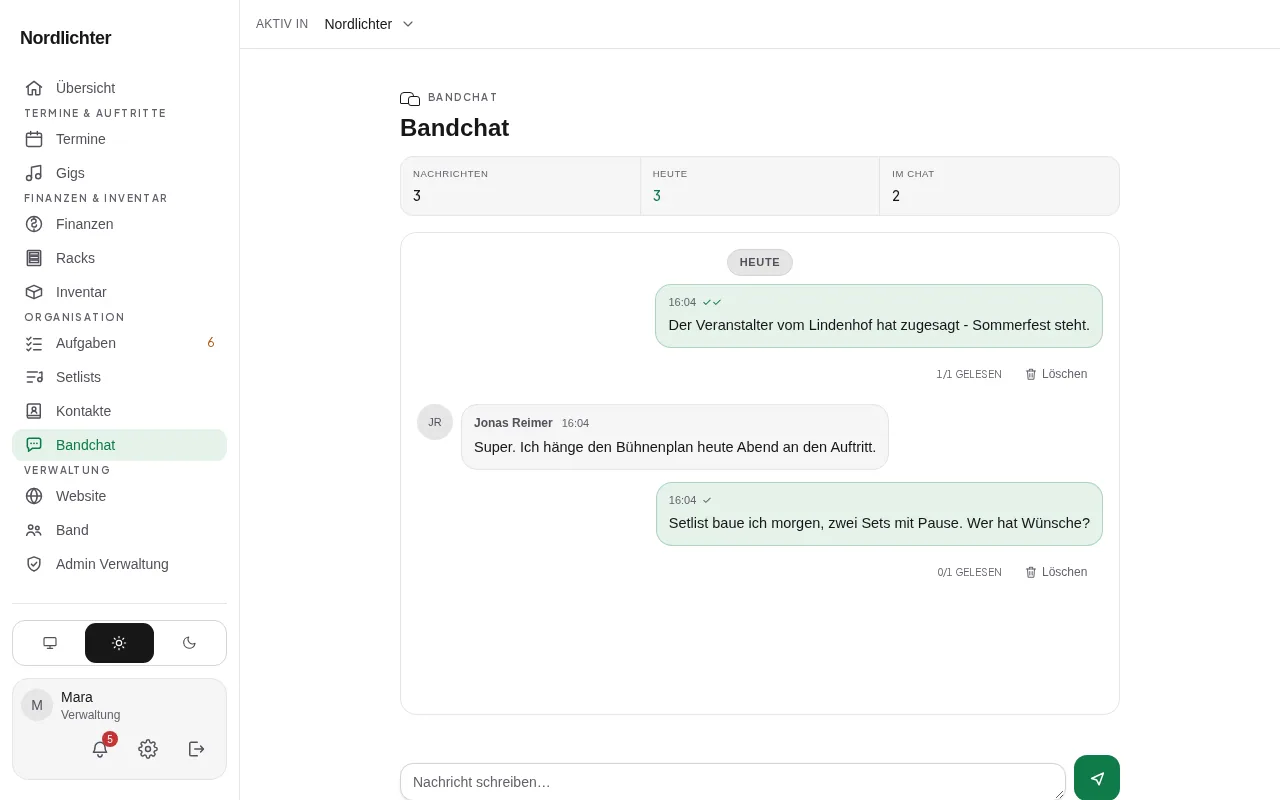This screenshot has width=1280, height=800.
Task: Click the Aufgaben badge showing 6
Action: (x=211, y=343)
